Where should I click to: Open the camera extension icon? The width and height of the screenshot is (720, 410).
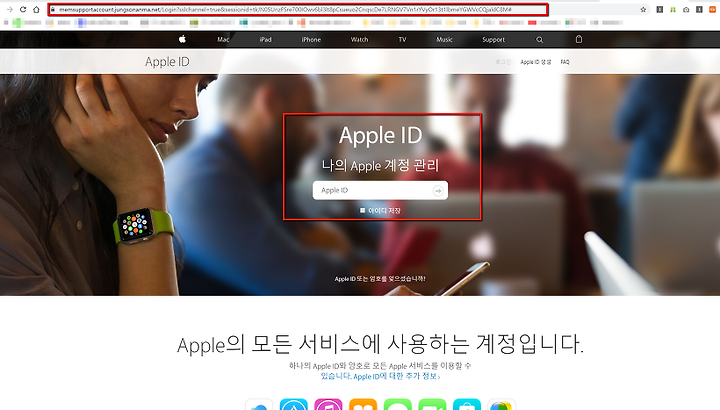[x=686, y=9]
